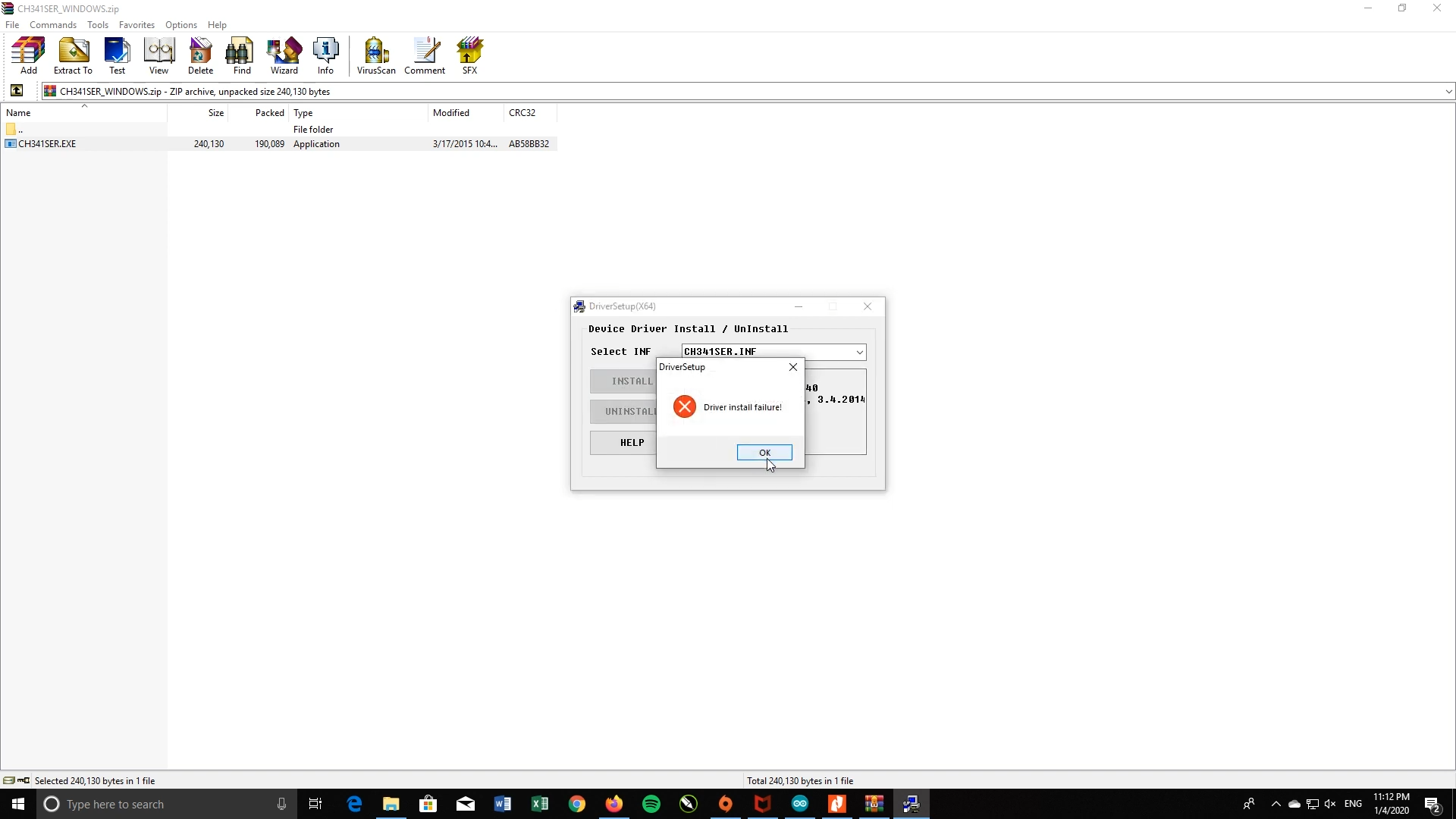Click the taskbar clock showing 11:12 PM

(x=1392, y=804)
